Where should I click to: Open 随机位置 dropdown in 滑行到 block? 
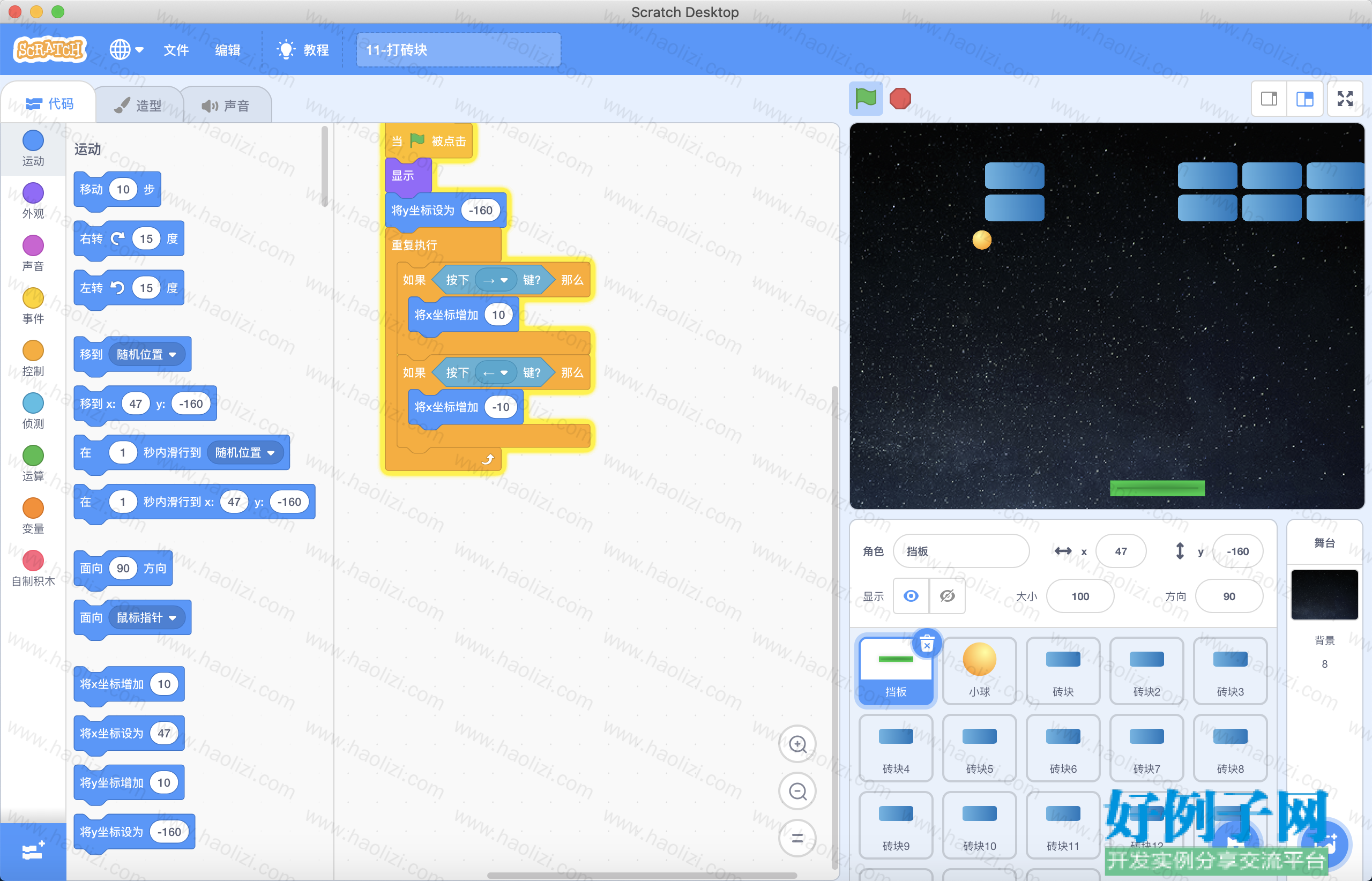click(245, 452)
